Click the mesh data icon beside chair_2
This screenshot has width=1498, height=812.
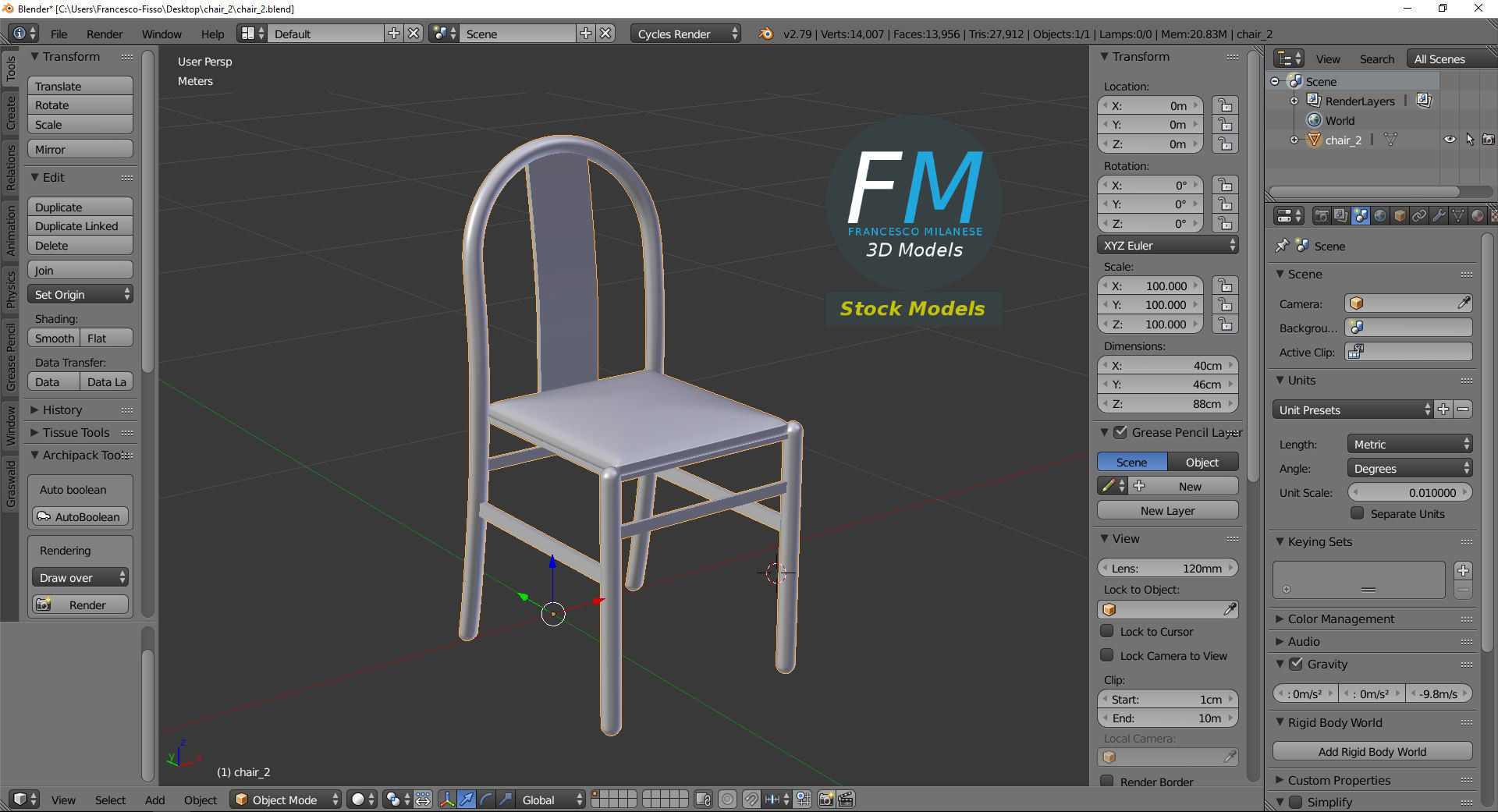(1390, 140)
